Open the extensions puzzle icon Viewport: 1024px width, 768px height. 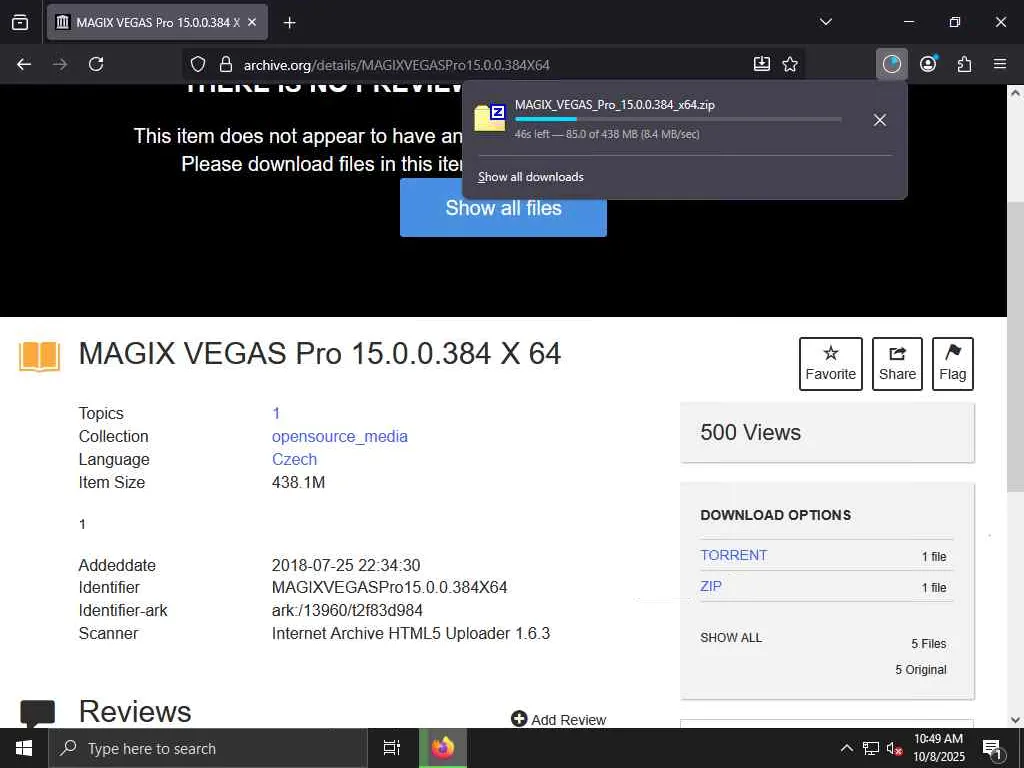pos(964,64)
